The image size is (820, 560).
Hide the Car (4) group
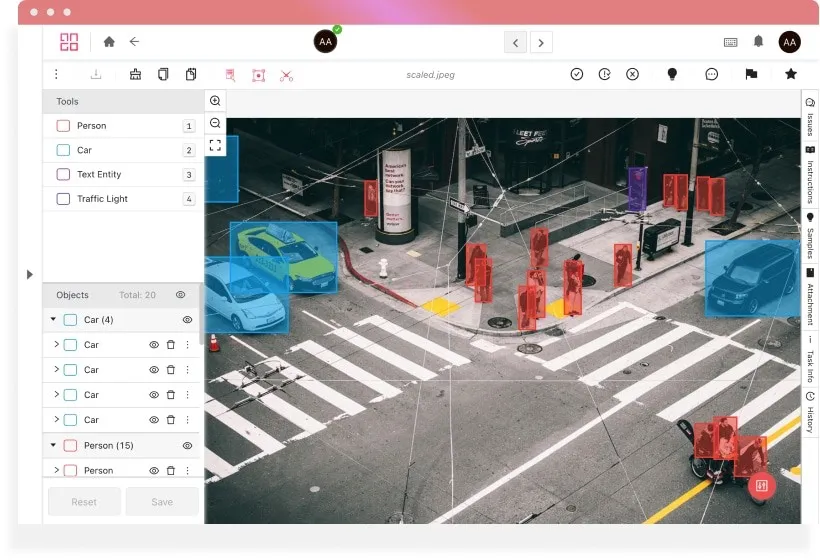click(187, 320)
